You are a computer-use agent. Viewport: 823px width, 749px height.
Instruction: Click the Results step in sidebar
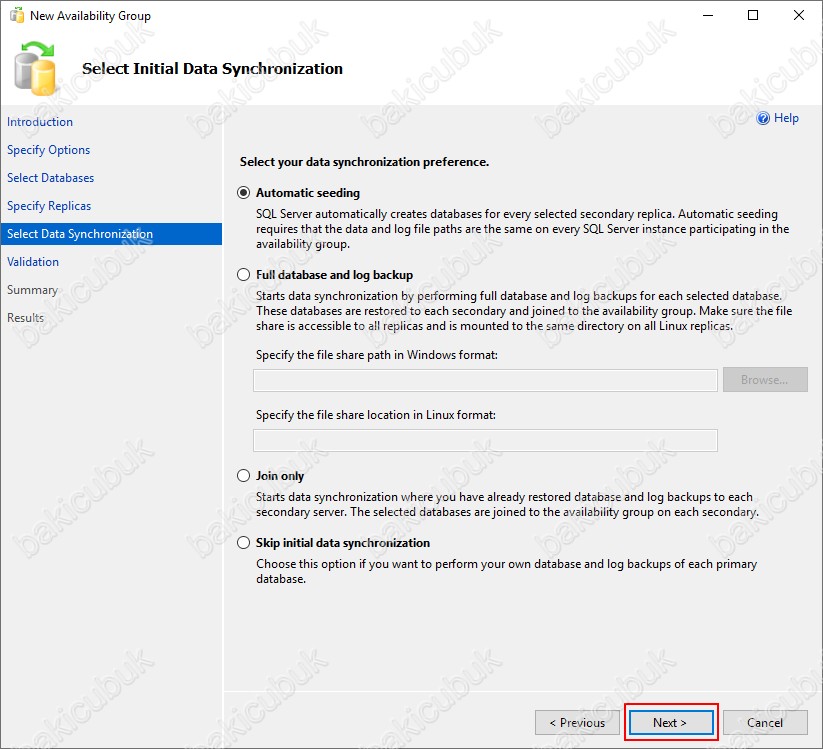pos(25,318)
